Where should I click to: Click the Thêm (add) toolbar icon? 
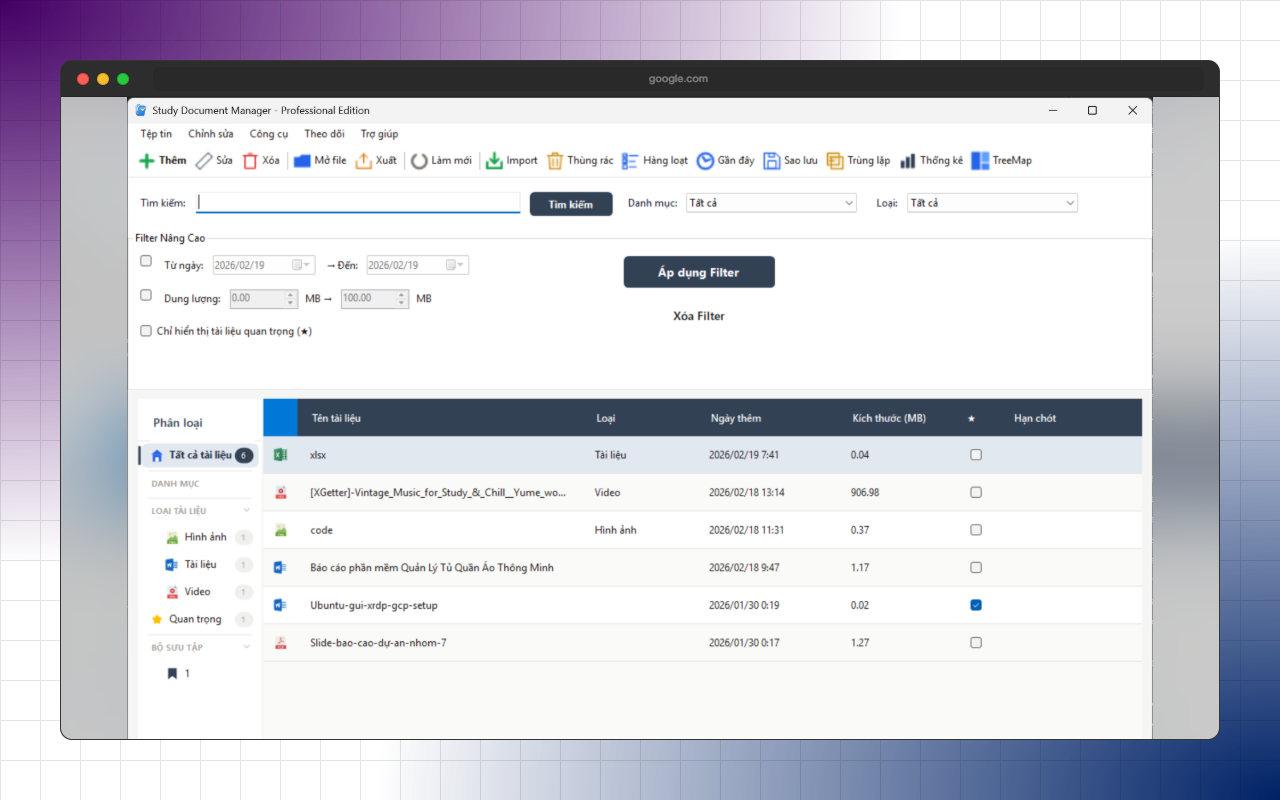point(146,161)
